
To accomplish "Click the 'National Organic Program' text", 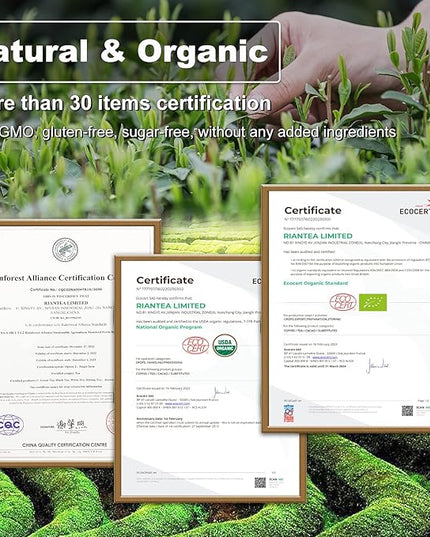I will 169,327.
